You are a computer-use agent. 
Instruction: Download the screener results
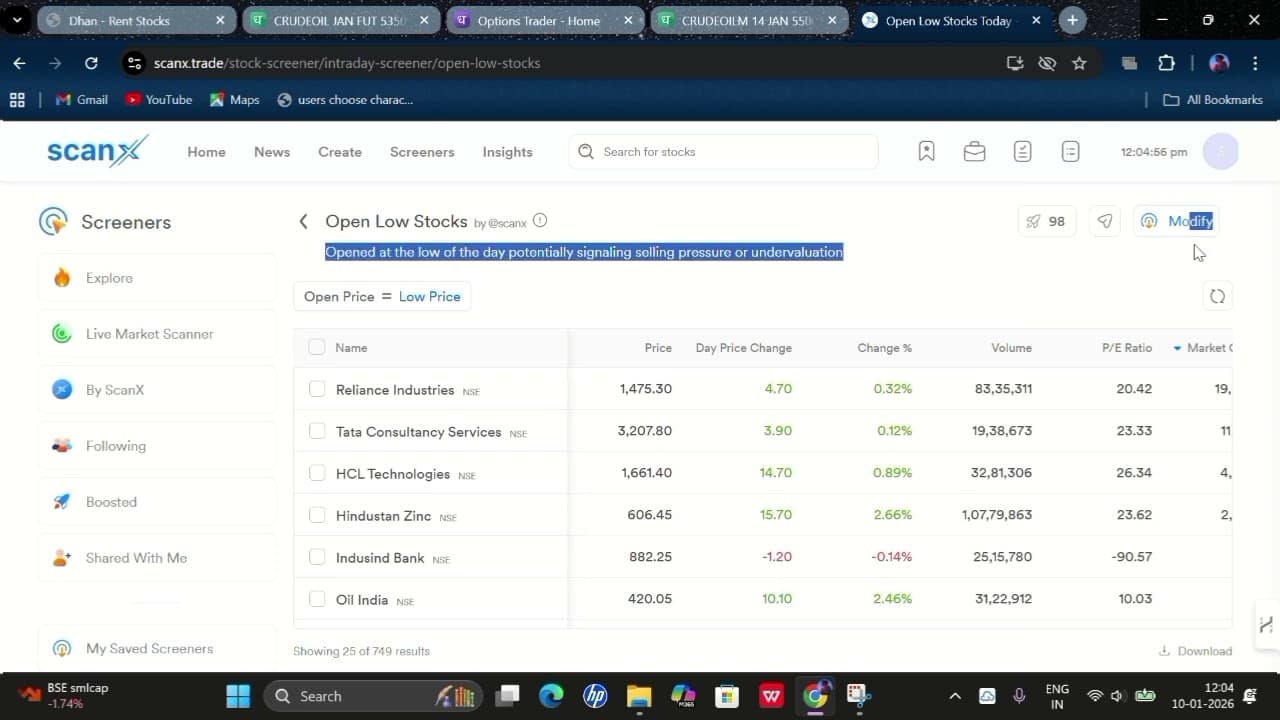click(1195, 651)
